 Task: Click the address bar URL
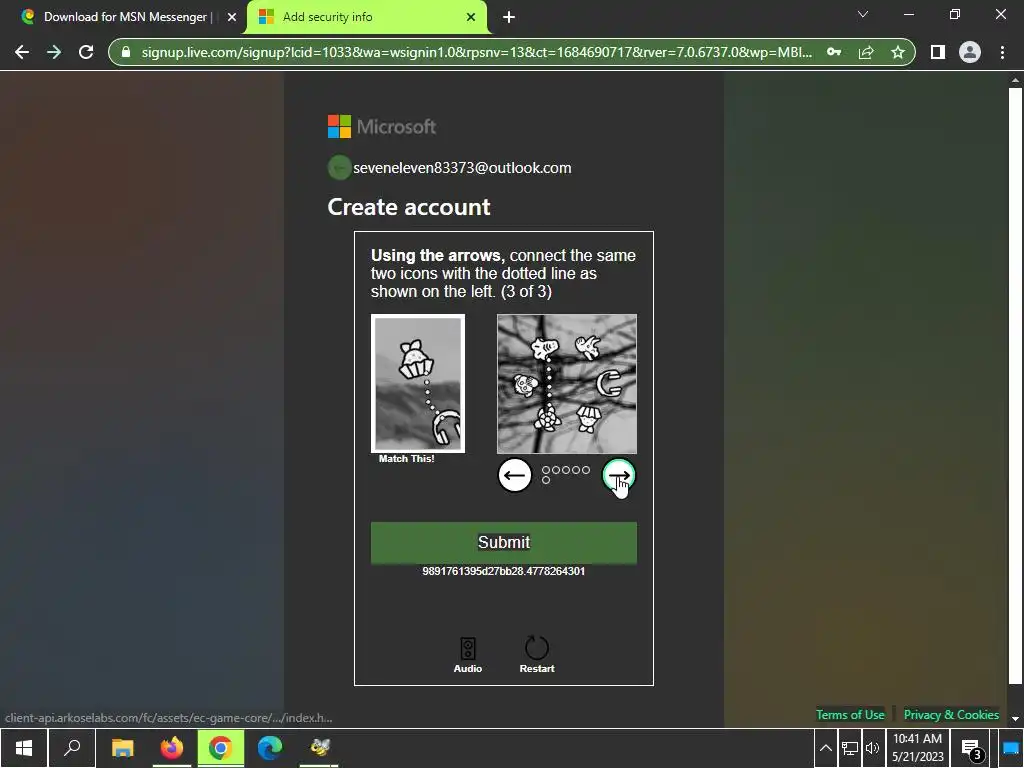coord(477,52)
